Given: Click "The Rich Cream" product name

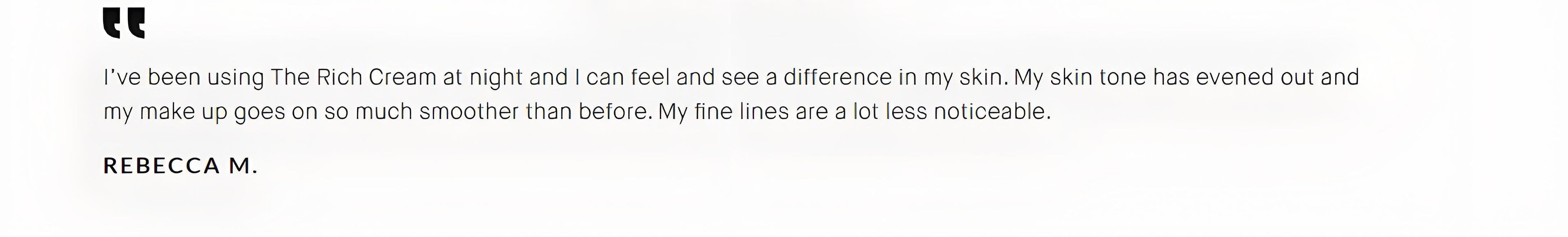Looking at the screenshot, I should pos(354,77).
